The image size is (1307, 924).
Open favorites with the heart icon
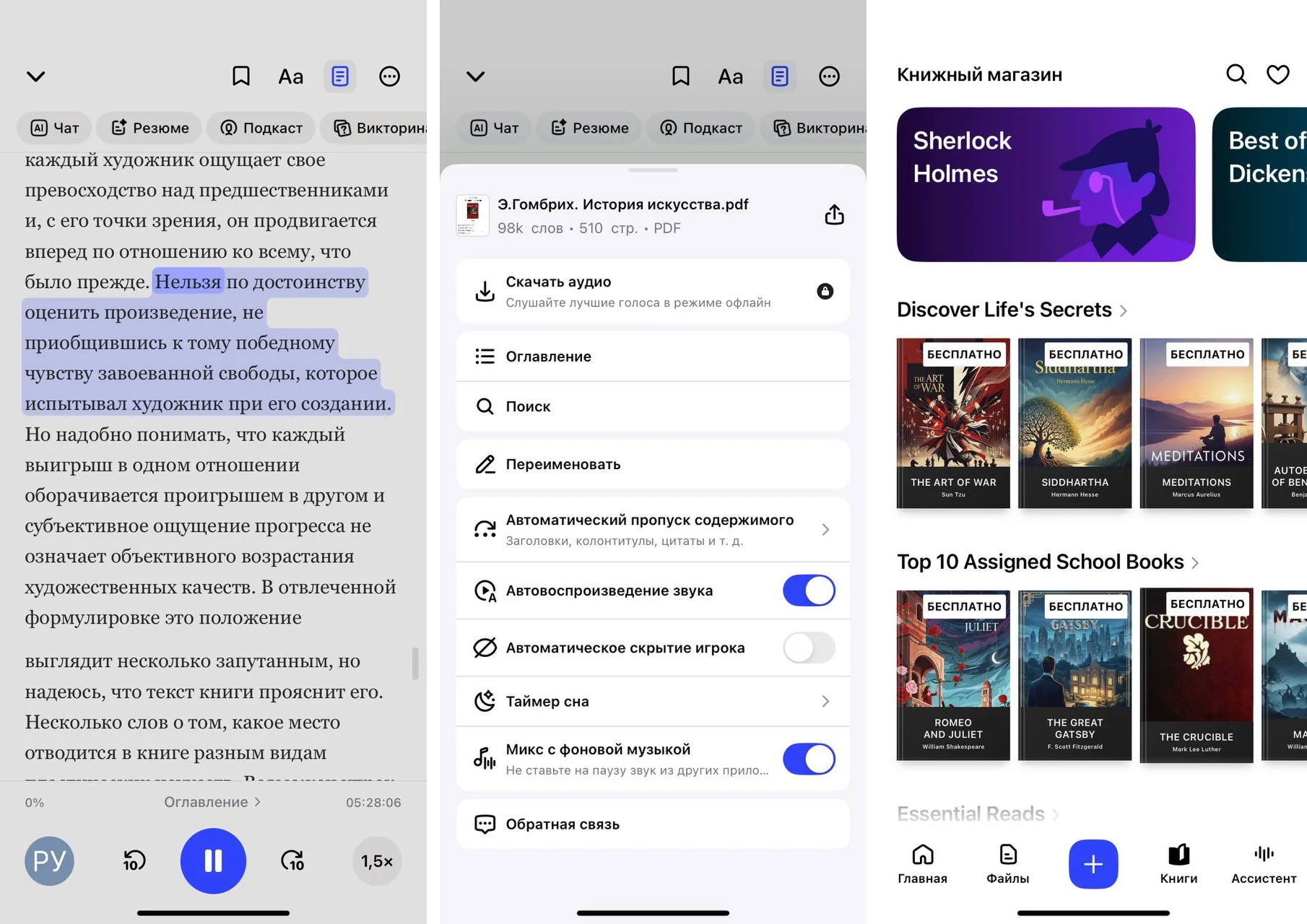[x=1277, y=74]
